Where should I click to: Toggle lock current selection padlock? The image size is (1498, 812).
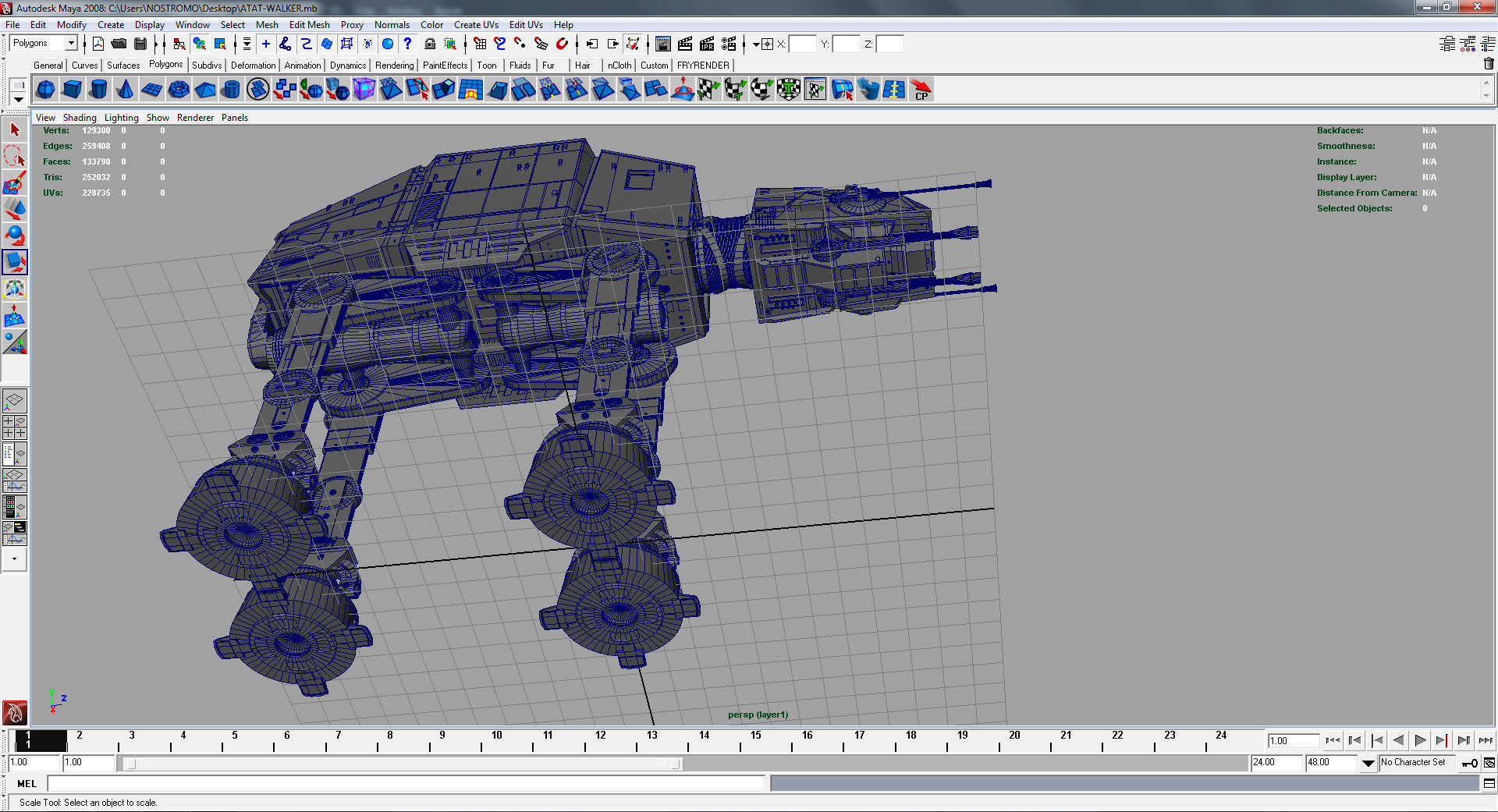tap(429, 44)
